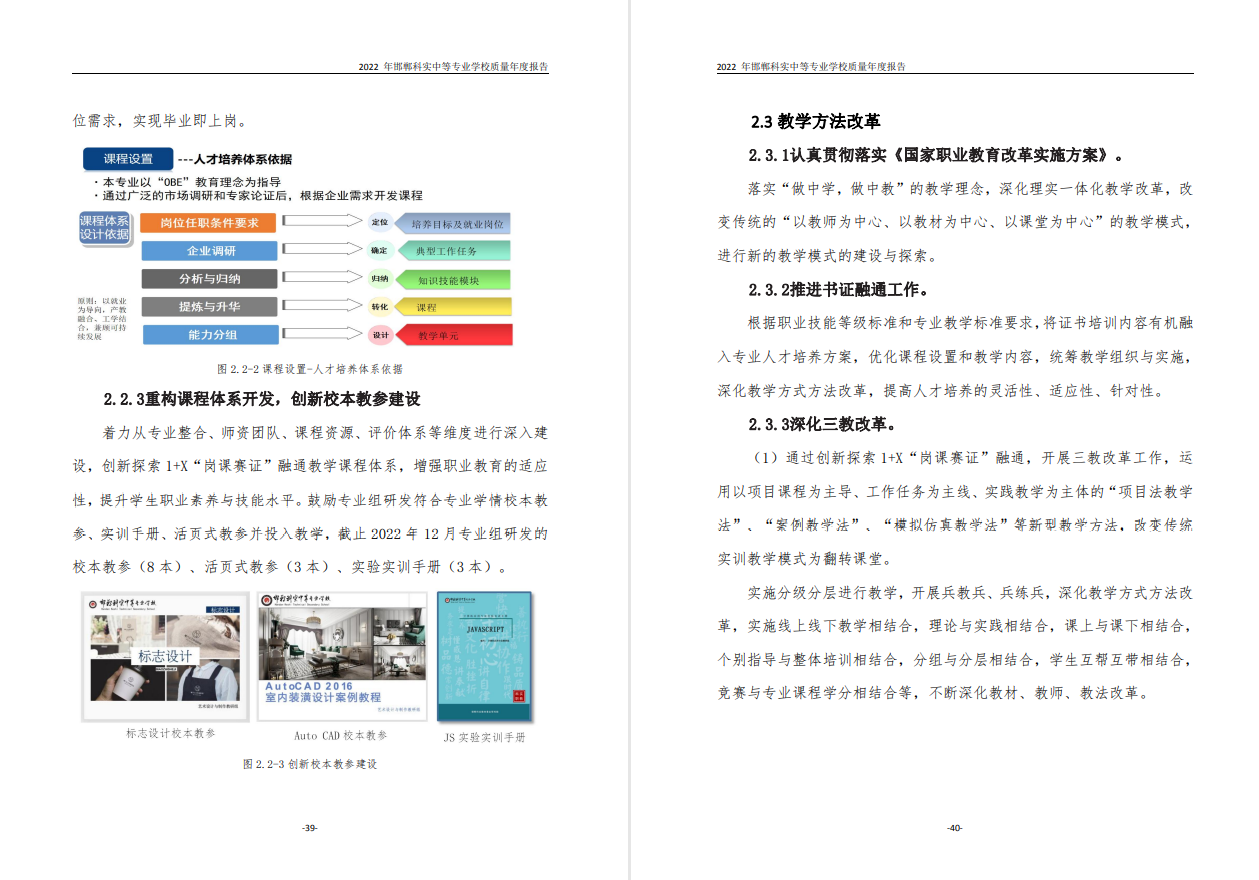Select heading 2.3.2推进书证融通工作

[839, 290]
